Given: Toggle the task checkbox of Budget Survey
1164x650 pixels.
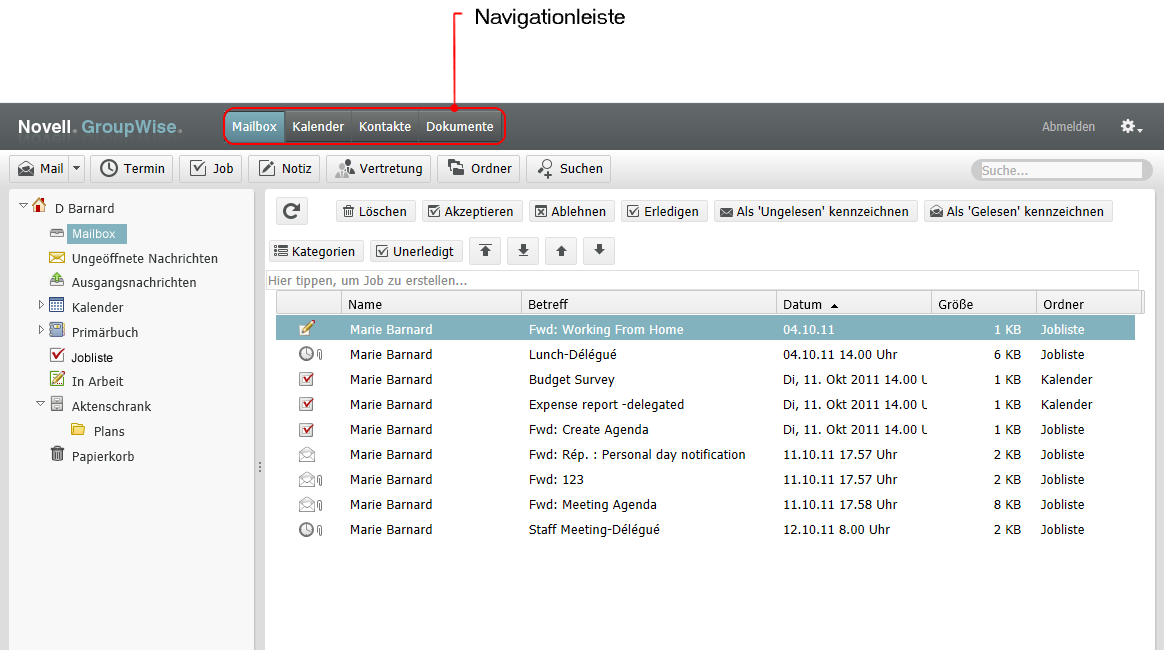Looking at the screenshot, I should 306,379.
